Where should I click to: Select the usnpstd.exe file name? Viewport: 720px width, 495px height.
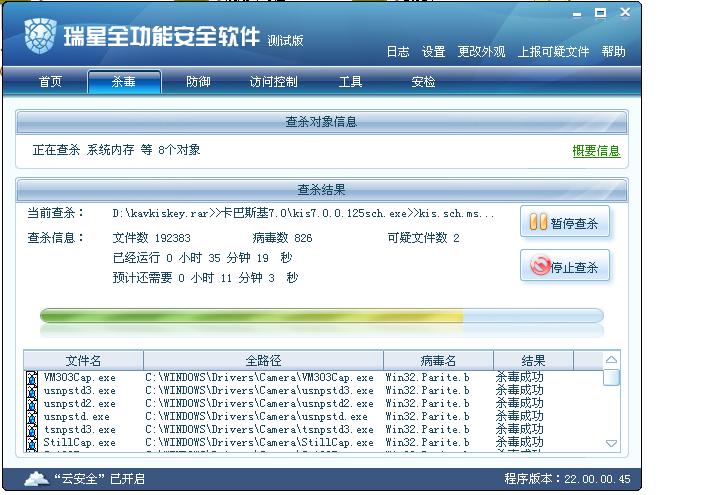point(76,416)
